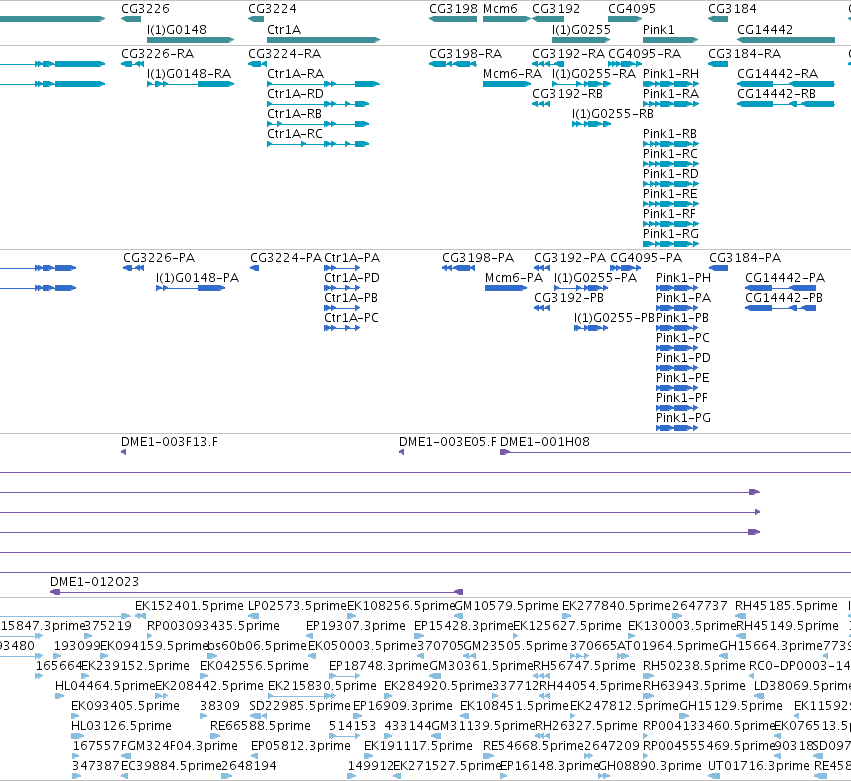Image resolution: width=851 pixels, height=781 pixels.
Task: Open the Pink1-PD protein label
Action: [683, 358]
